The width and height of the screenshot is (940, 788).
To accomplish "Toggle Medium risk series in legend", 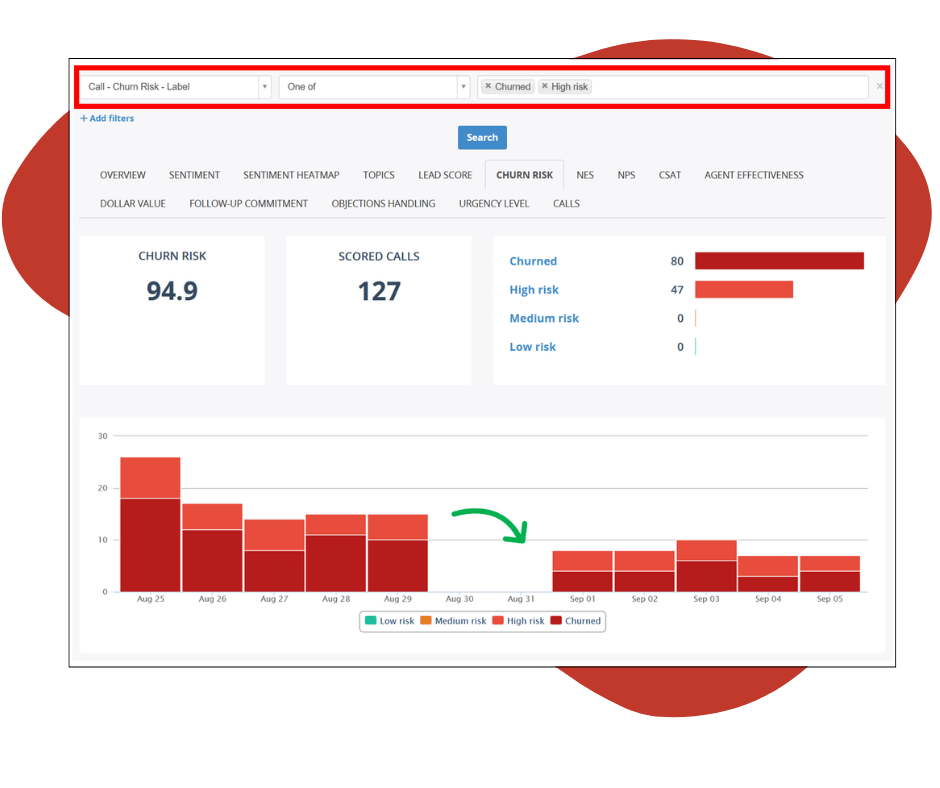I will pos(453,621).
